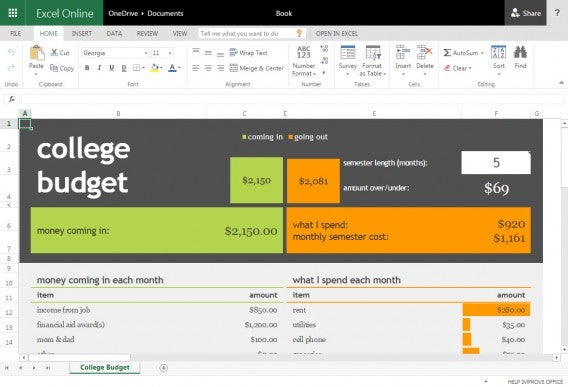Click Decrease Decimal icon

click(x=325, y=61)
